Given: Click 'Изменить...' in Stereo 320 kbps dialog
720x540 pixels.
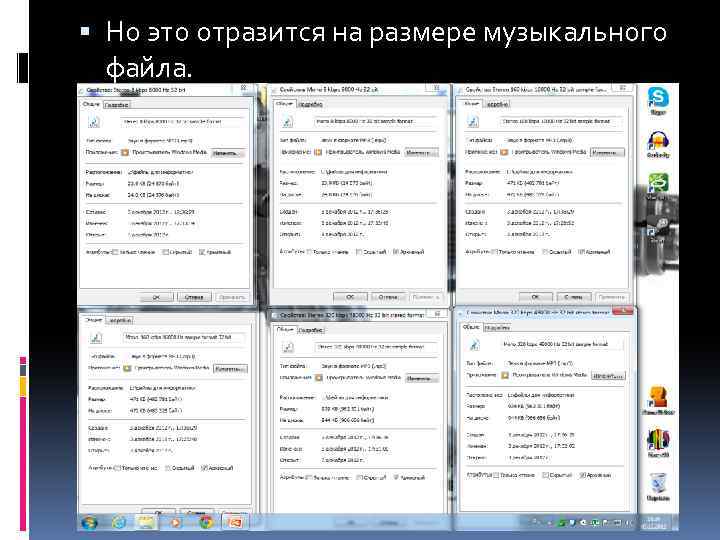Looking at the screenshot, I should [x=422, y=379].
